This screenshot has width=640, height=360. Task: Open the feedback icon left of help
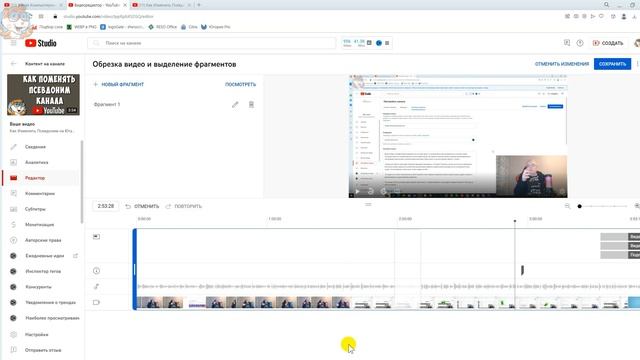click(567, 43)
